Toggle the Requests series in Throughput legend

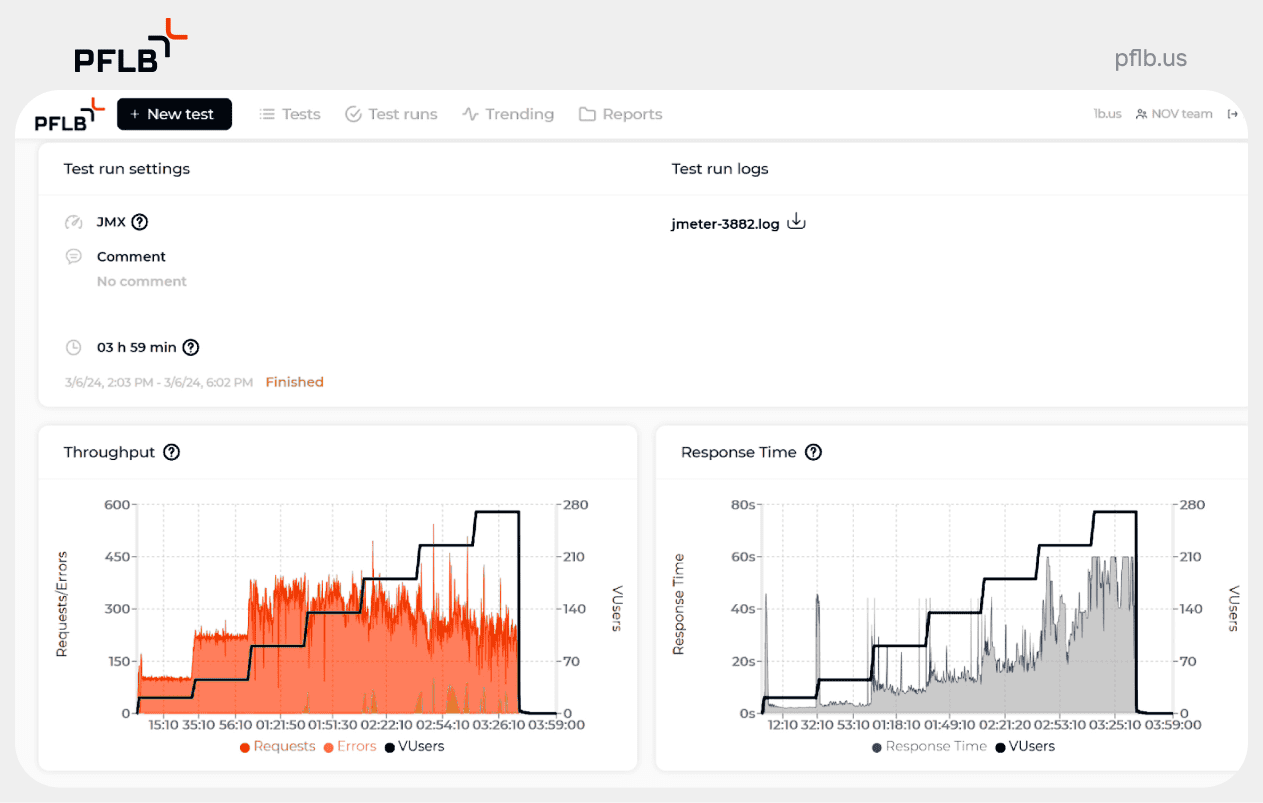click(x=277, y=746)
